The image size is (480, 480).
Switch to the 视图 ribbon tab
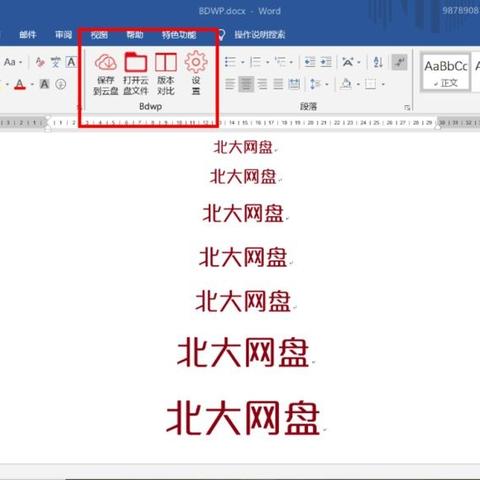[99, 35]
